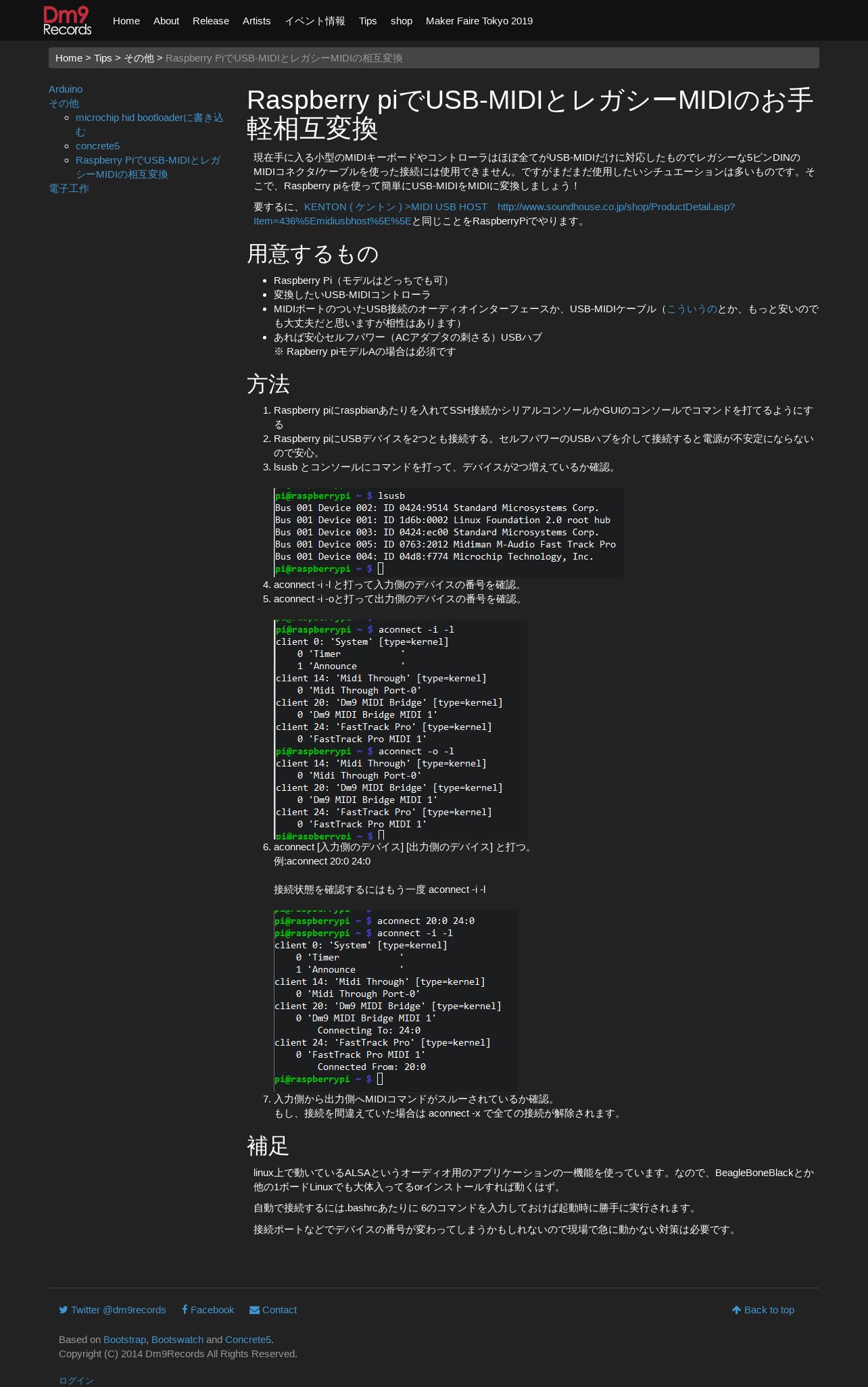This screenshot has width=868, height=1387.
Task: Click the 用意するもの heading
Action: pyautogui.click(x=312, y=254)
